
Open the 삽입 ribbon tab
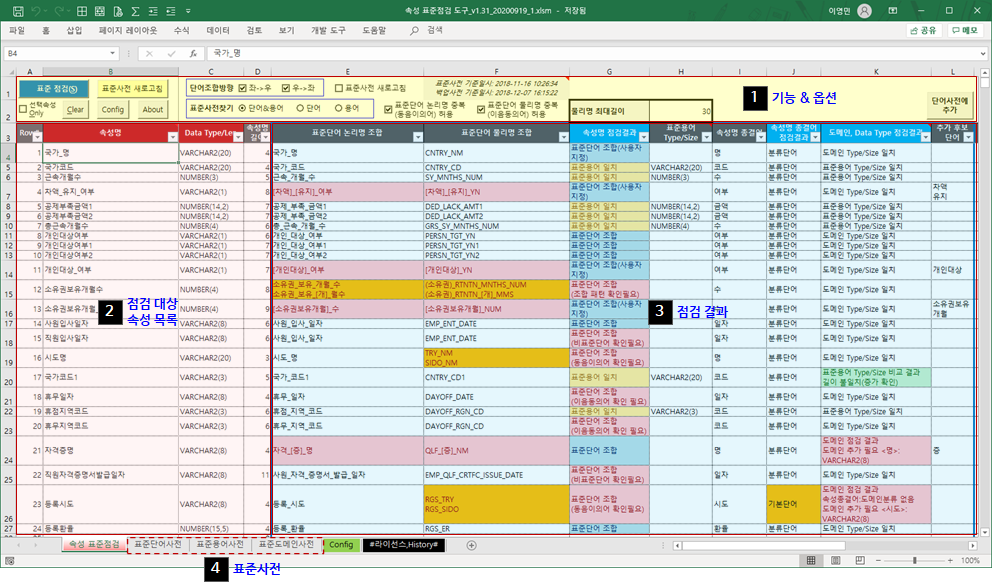pos(75,30)
